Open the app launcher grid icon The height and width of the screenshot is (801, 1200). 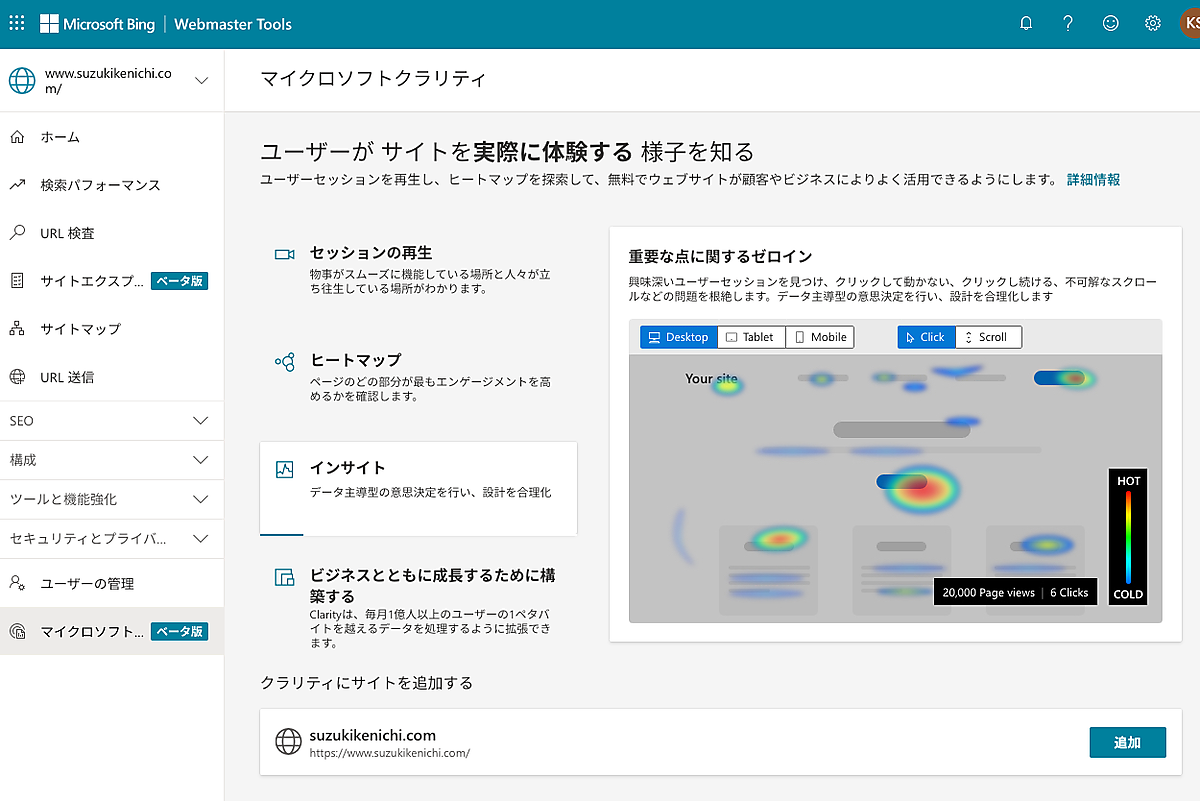point(17,24)
